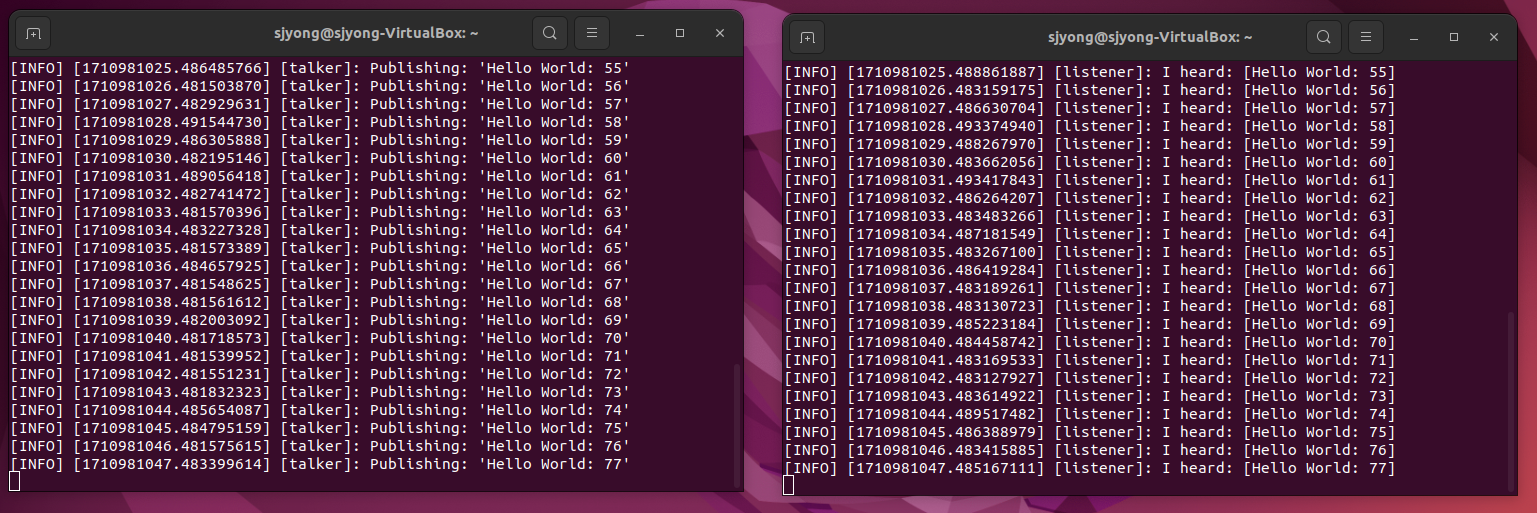The image size is (1537, 513).
Task: Click talker line 'Hello World: 77'
Action: [319, 464]
